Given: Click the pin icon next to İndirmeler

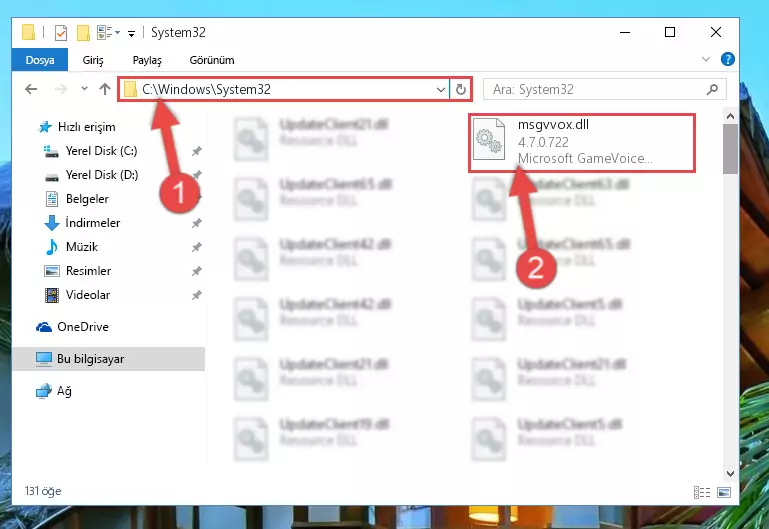Looking at the screenshot, I should (197, 223).
